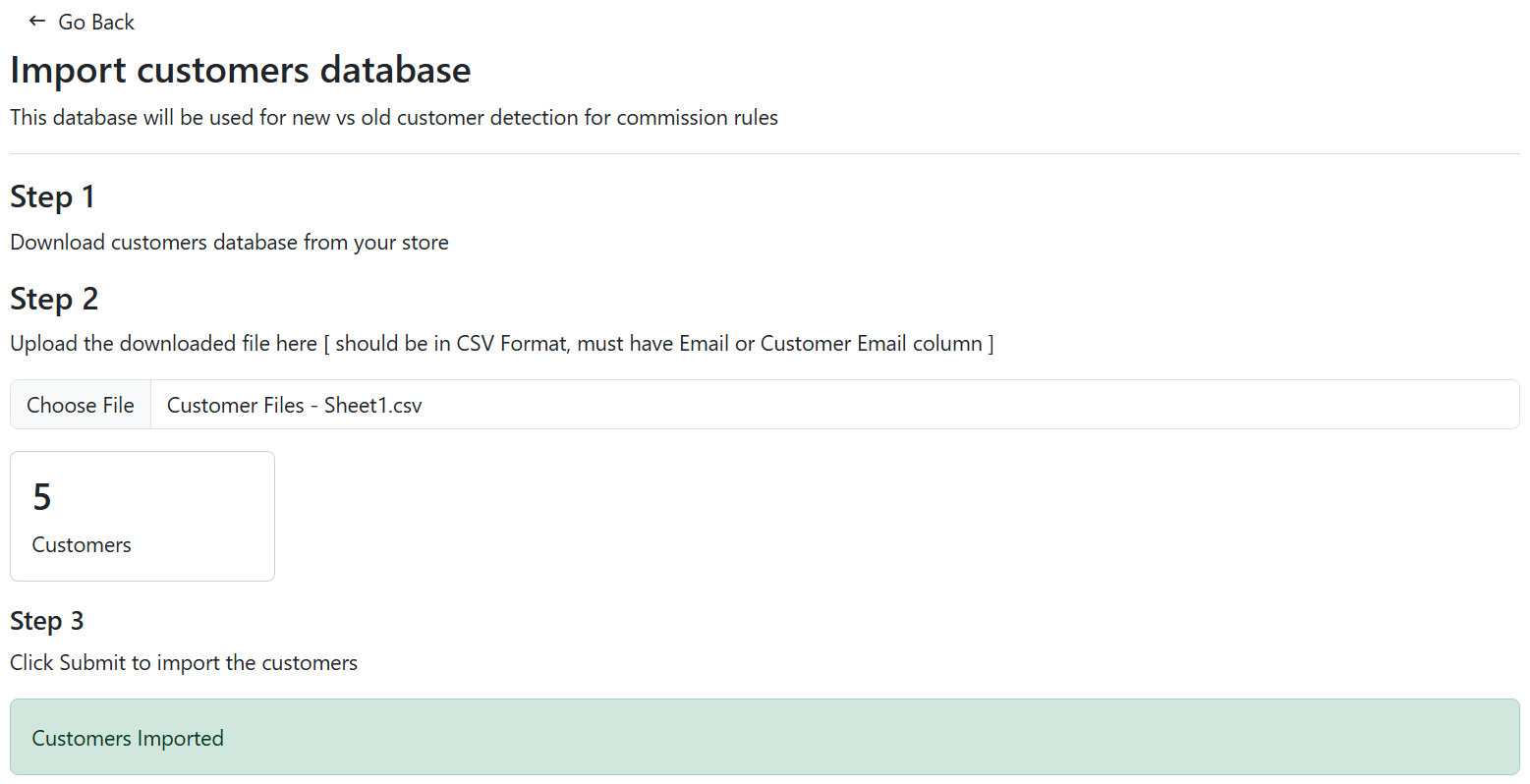Select the Step 3 heading
Viewport: 1530px width, 784px height.
[x=47, y=621]
